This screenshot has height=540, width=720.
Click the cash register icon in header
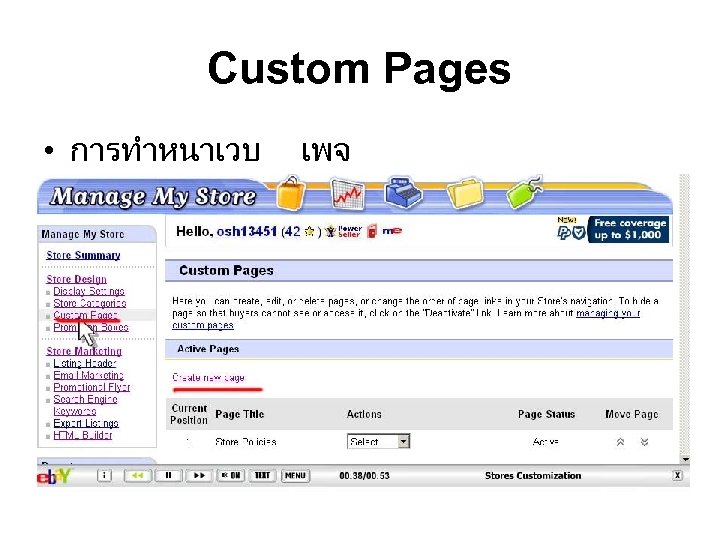(403, 191)
